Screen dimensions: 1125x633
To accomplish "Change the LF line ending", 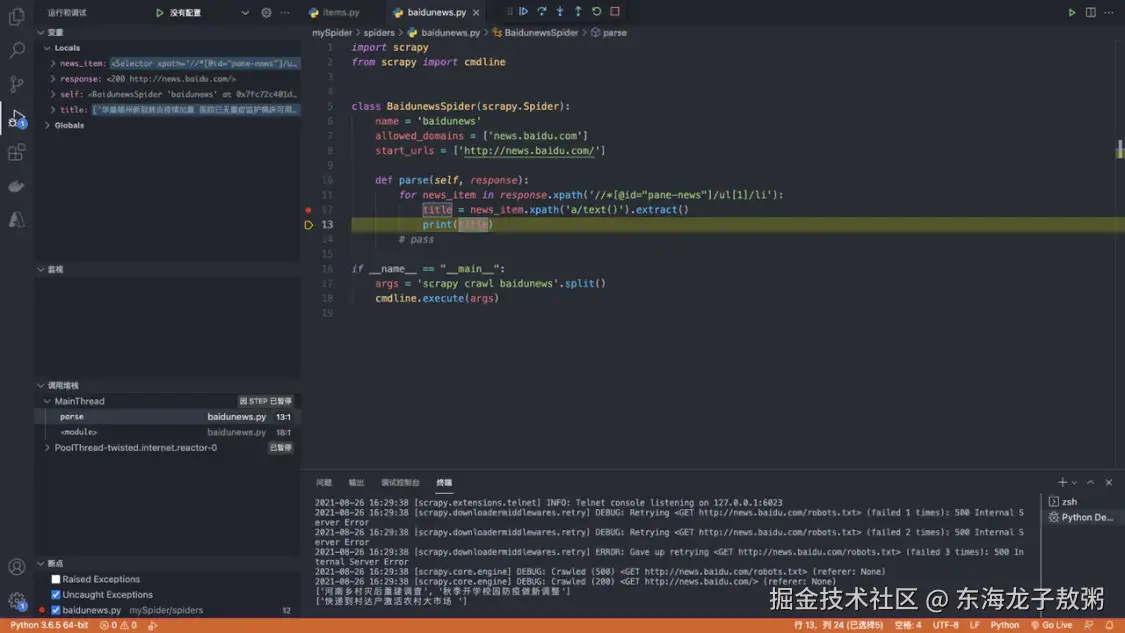I will tap(974, 625).
